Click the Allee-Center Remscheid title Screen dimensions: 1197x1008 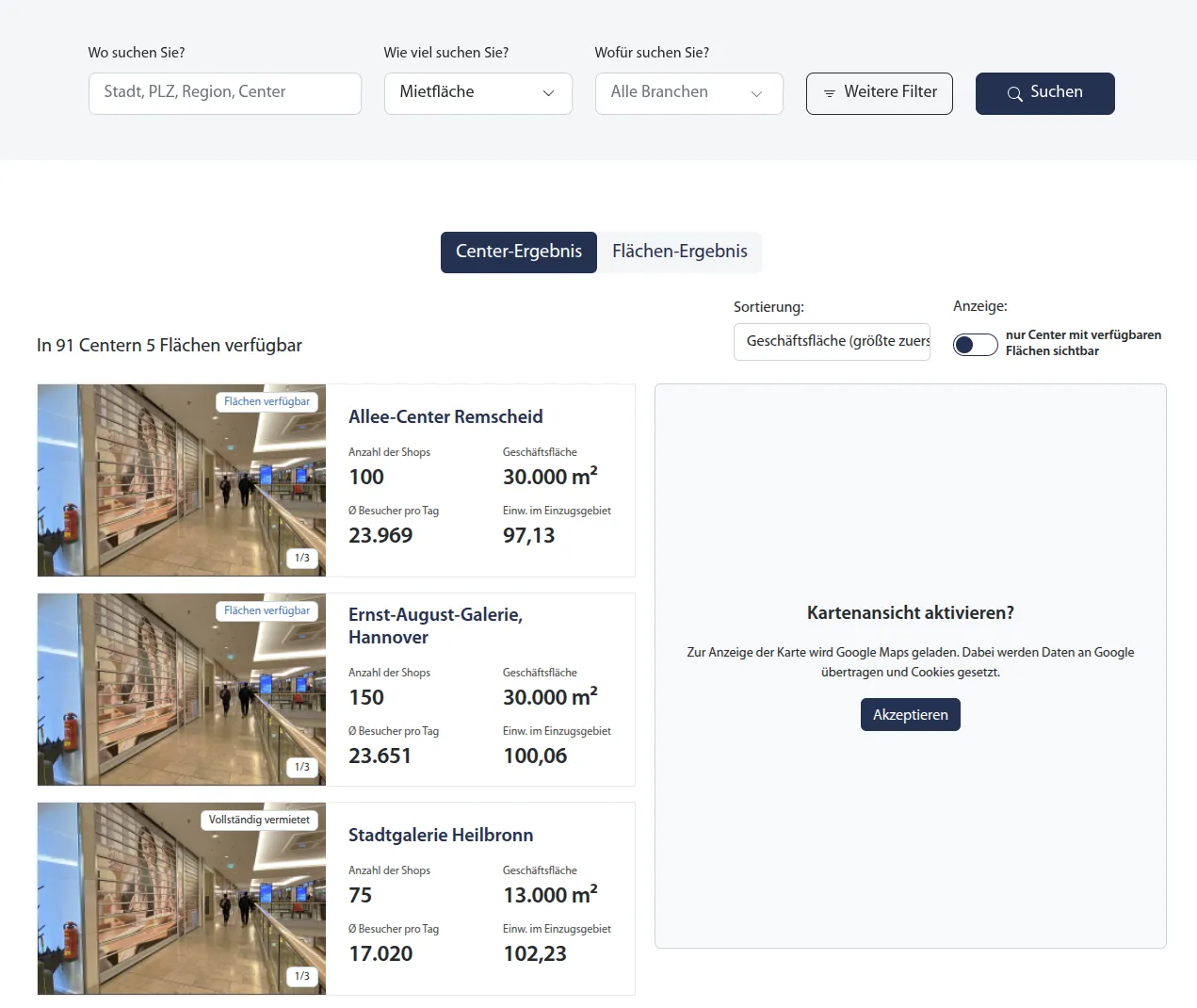(445, 416)
